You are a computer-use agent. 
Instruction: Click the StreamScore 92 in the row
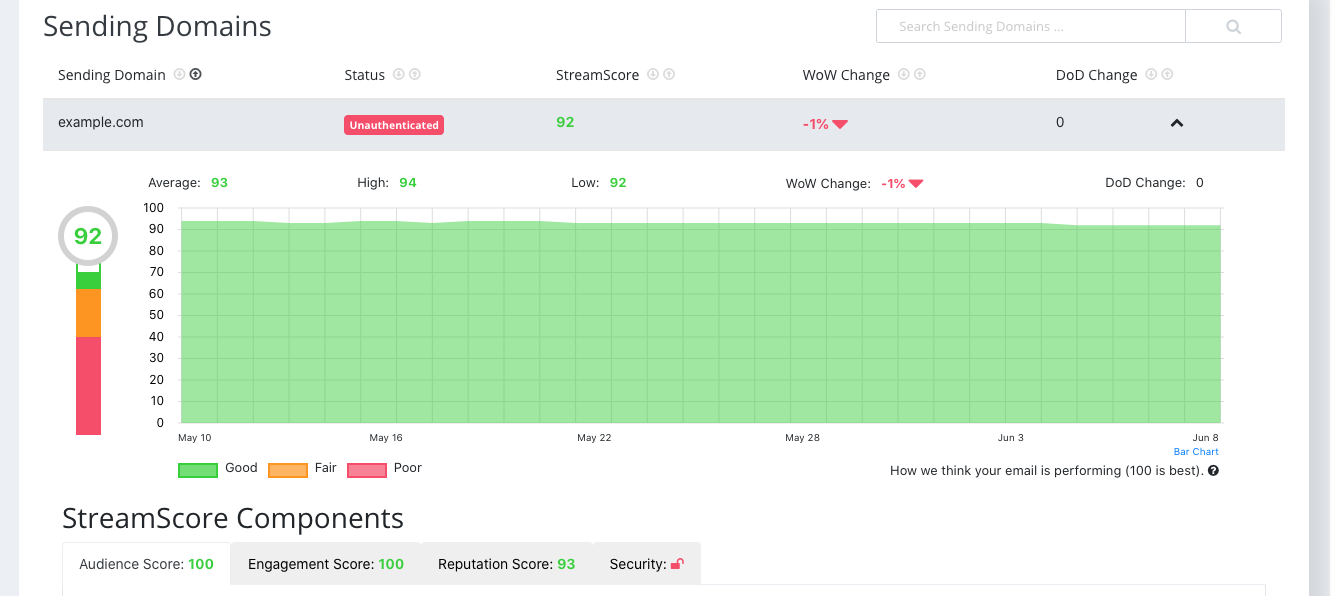coord(565,122)
